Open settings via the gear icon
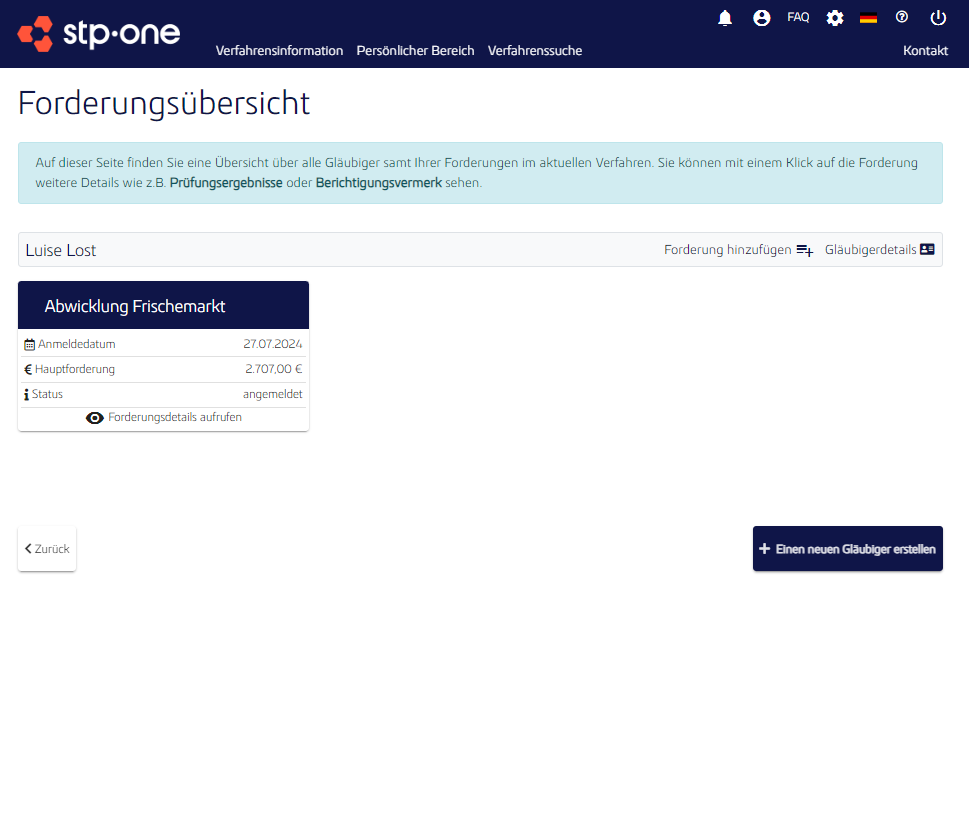969x820 pixels. coord(835,17)
